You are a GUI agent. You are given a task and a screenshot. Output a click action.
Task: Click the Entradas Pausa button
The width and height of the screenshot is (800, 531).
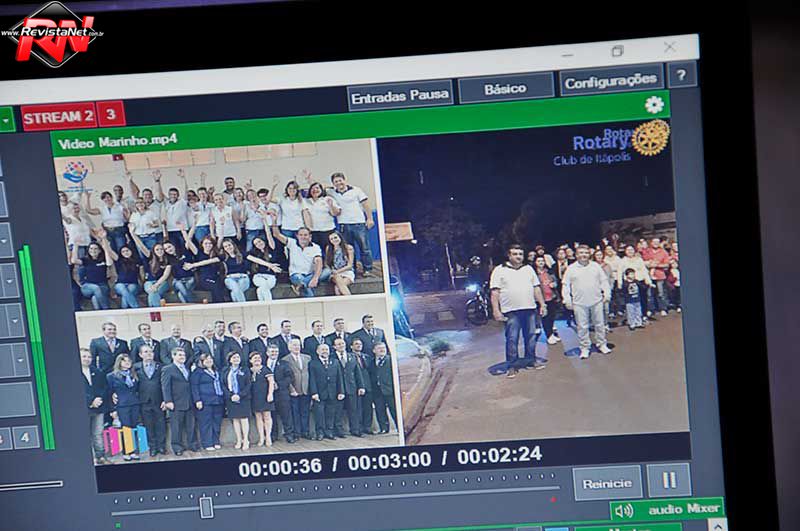[x=400, y=96]
